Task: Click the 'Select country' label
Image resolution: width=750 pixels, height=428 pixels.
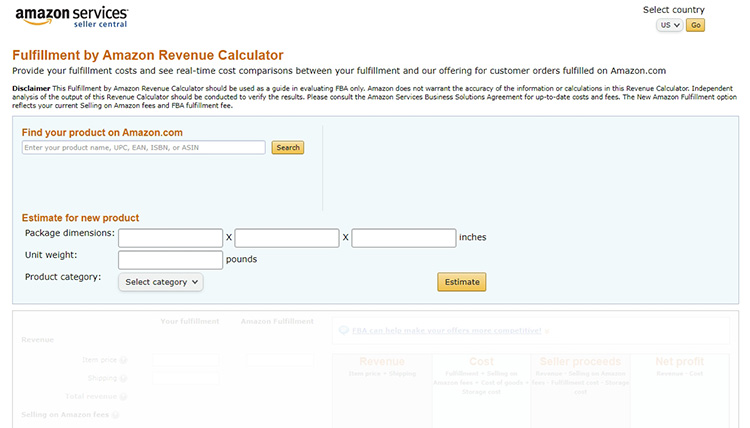Action: pyautogui.click(x=673, y=10)
